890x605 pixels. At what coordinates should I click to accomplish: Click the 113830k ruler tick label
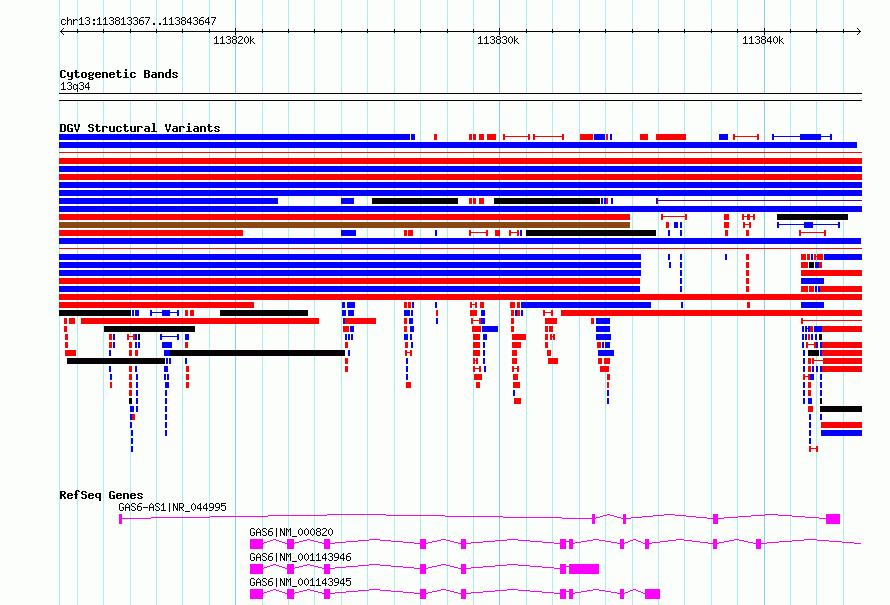[498, 40]
